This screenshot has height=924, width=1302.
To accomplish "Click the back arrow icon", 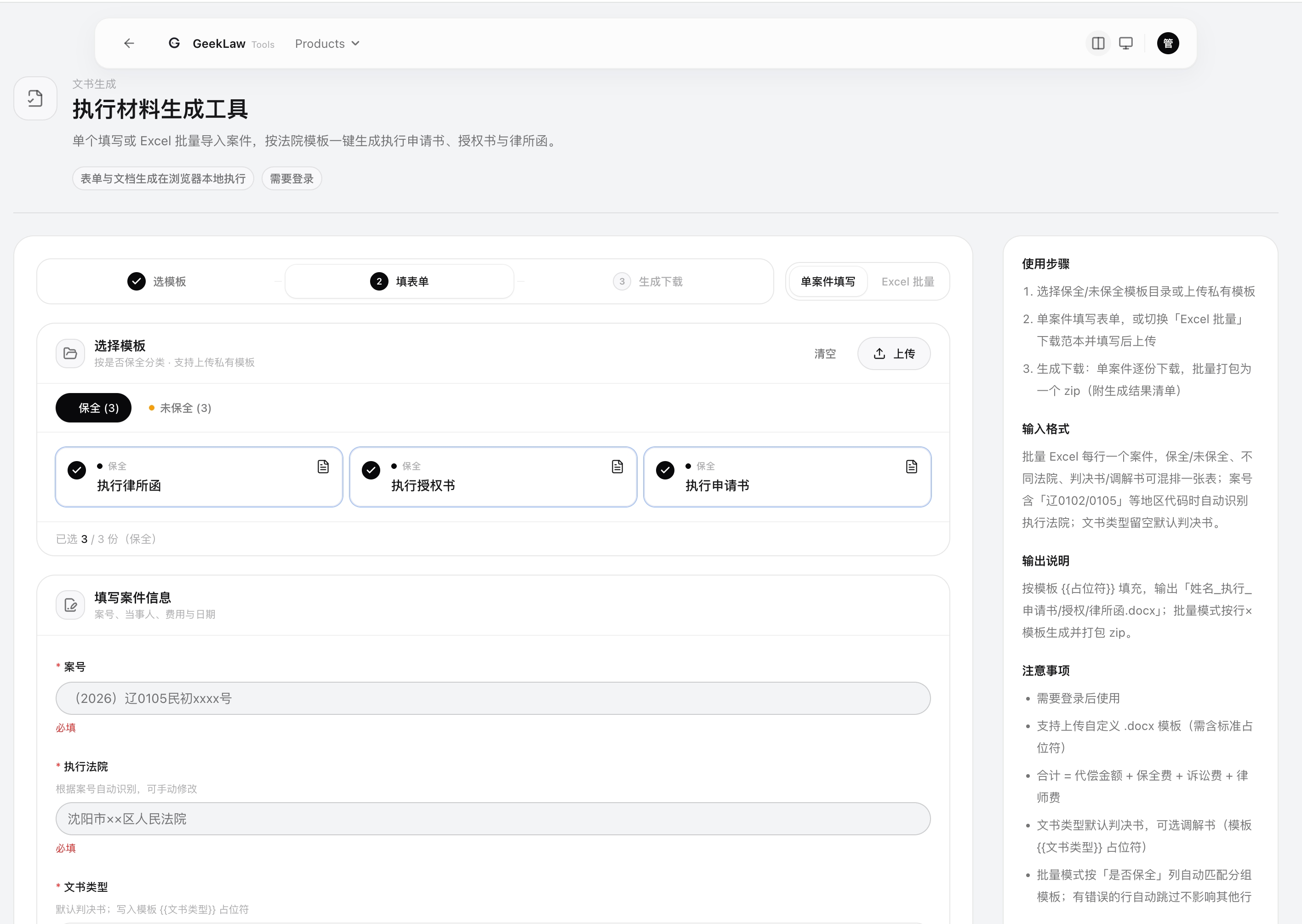I will tap(129, 43).
